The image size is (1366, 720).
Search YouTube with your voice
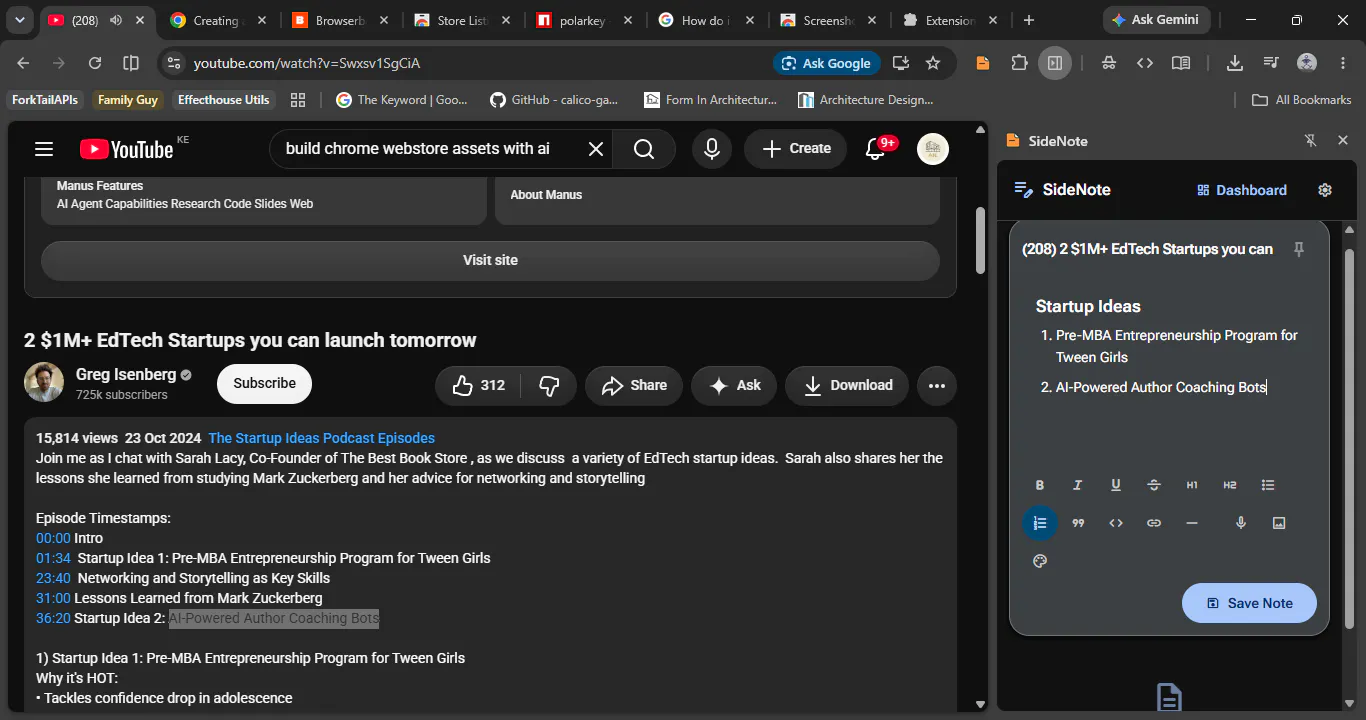712,149
